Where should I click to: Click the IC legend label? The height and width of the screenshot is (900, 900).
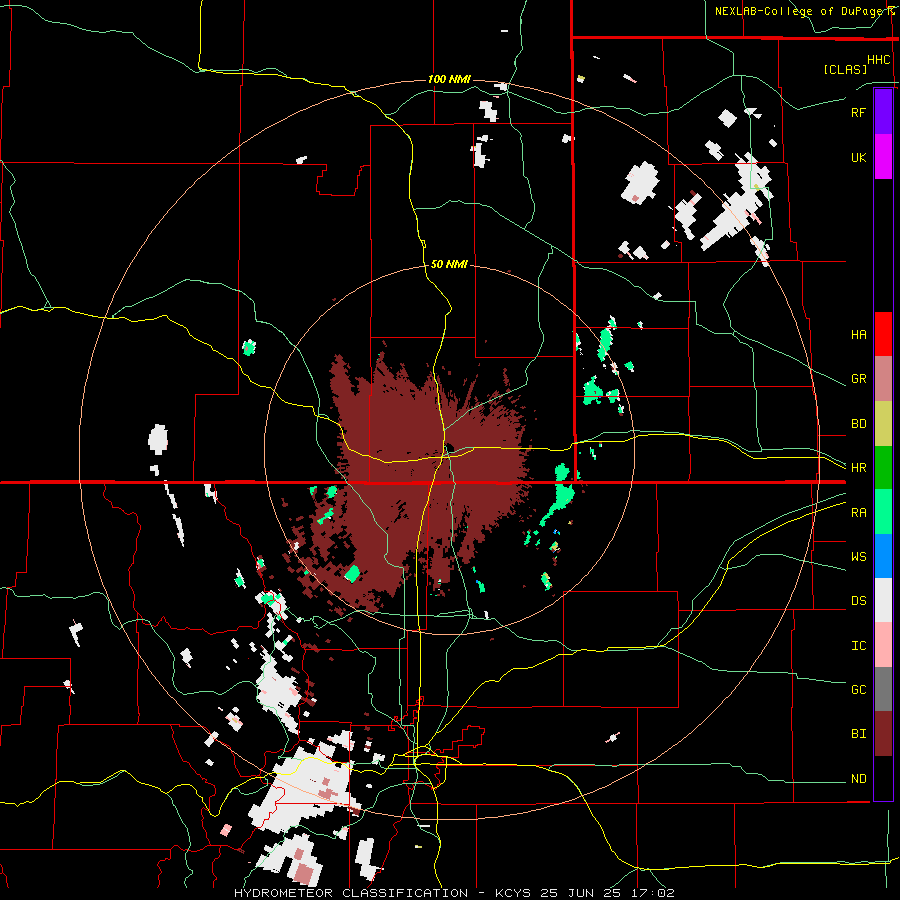pos(858,646)
